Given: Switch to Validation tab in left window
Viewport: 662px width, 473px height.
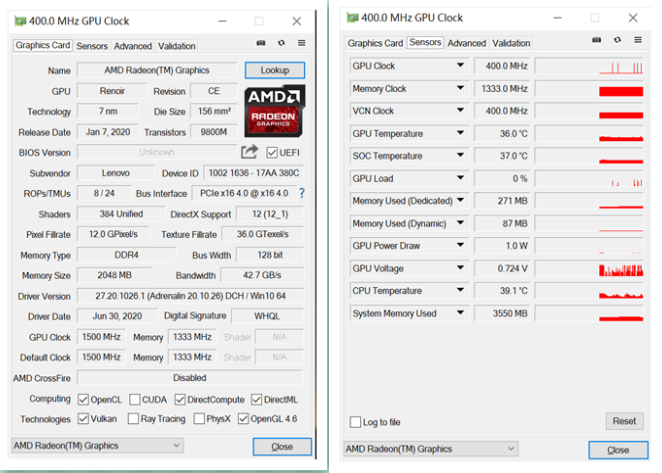Looking at the screenshot, I should [x=176, y=46].
